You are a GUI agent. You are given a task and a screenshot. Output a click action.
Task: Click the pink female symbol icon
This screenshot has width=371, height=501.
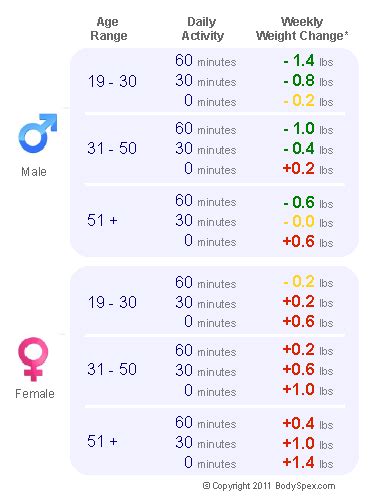click(x=33, y=359)
